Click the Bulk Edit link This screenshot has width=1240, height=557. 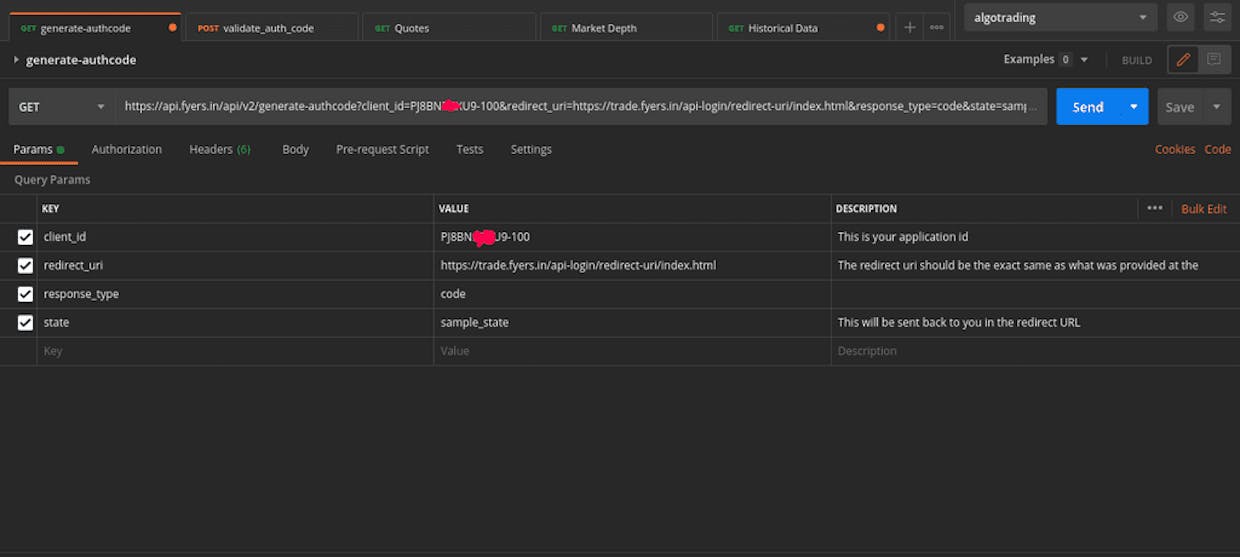click(1204, 209)
